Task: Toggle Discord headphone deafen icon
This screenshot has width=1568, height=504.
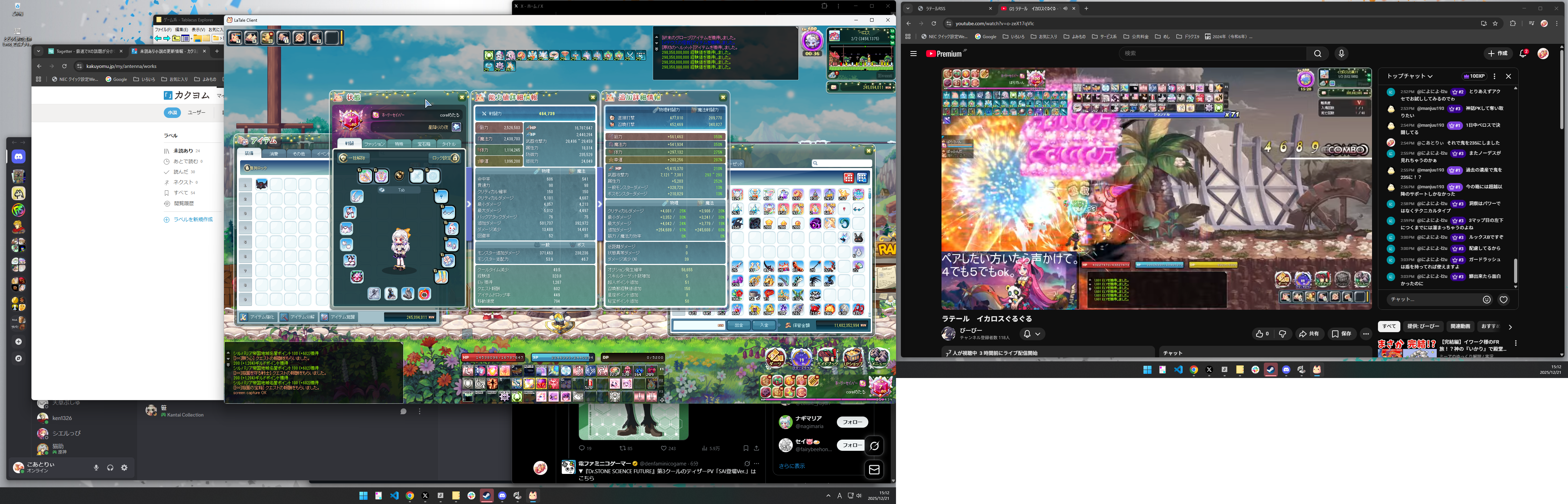Action: (x=110, y=468)
